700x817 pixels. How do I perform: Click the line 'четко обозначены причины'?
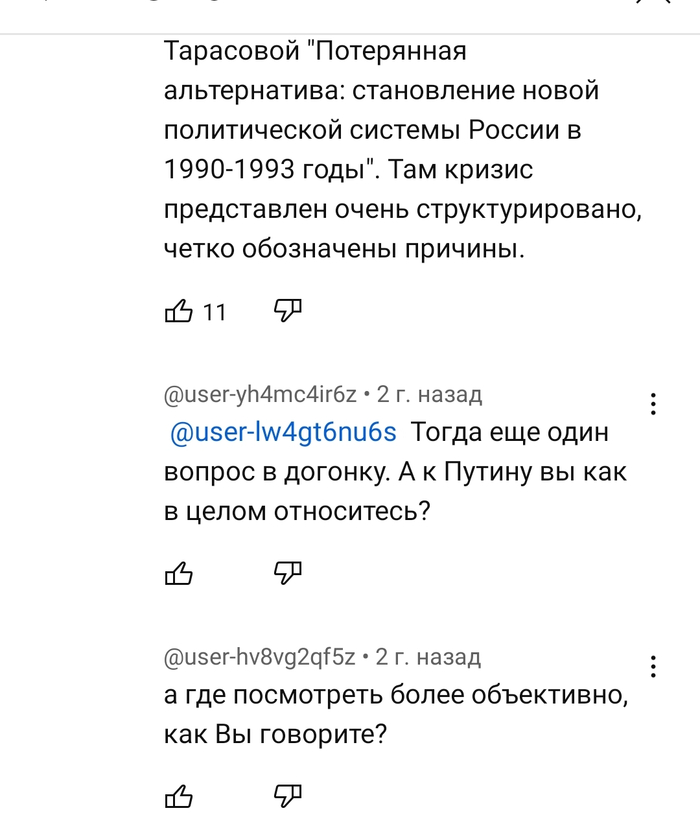(344, 250)
